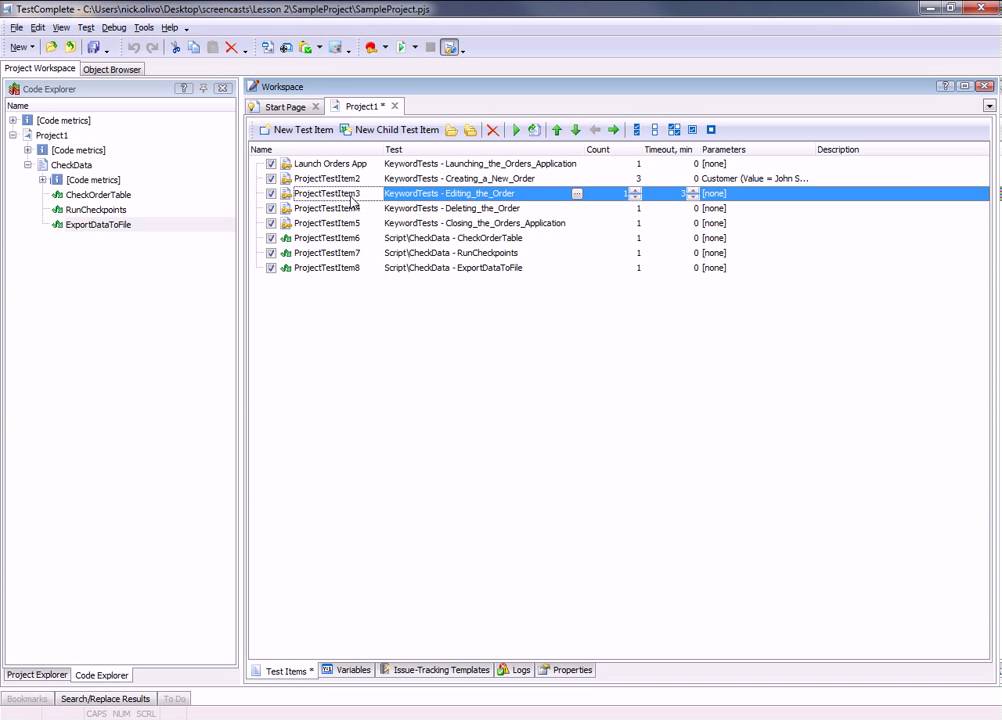1002x720 pixels.
Task: Open Search/Replace Results panel tab
Action: pyautogui.click(x=105, y=699)
